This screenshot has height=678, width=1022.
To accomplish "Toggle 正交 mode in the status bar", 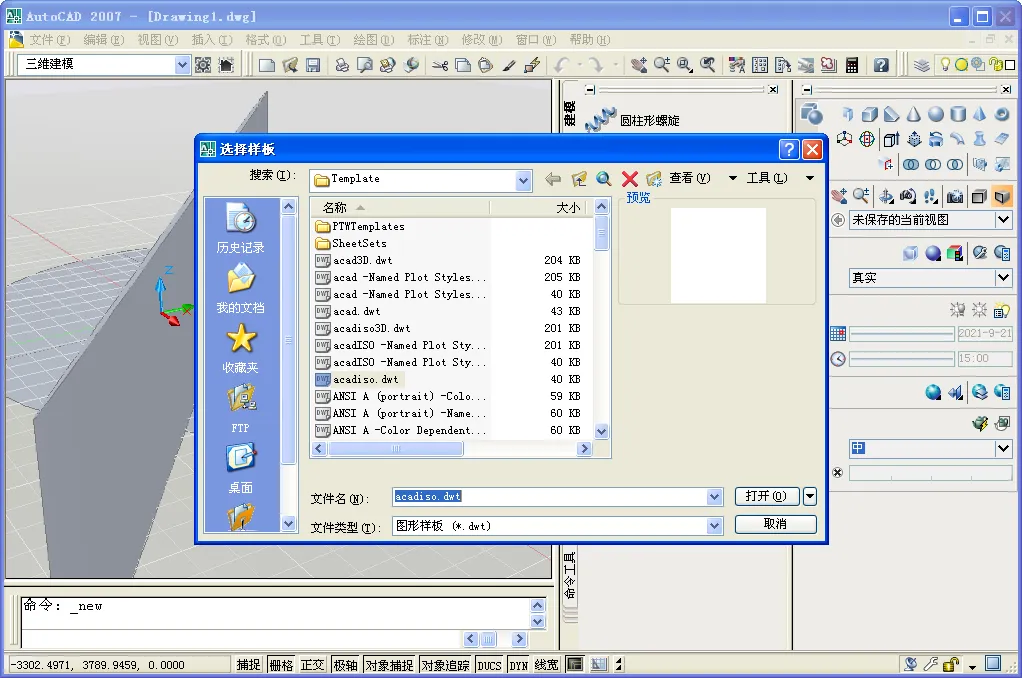I will coord(313,664).
